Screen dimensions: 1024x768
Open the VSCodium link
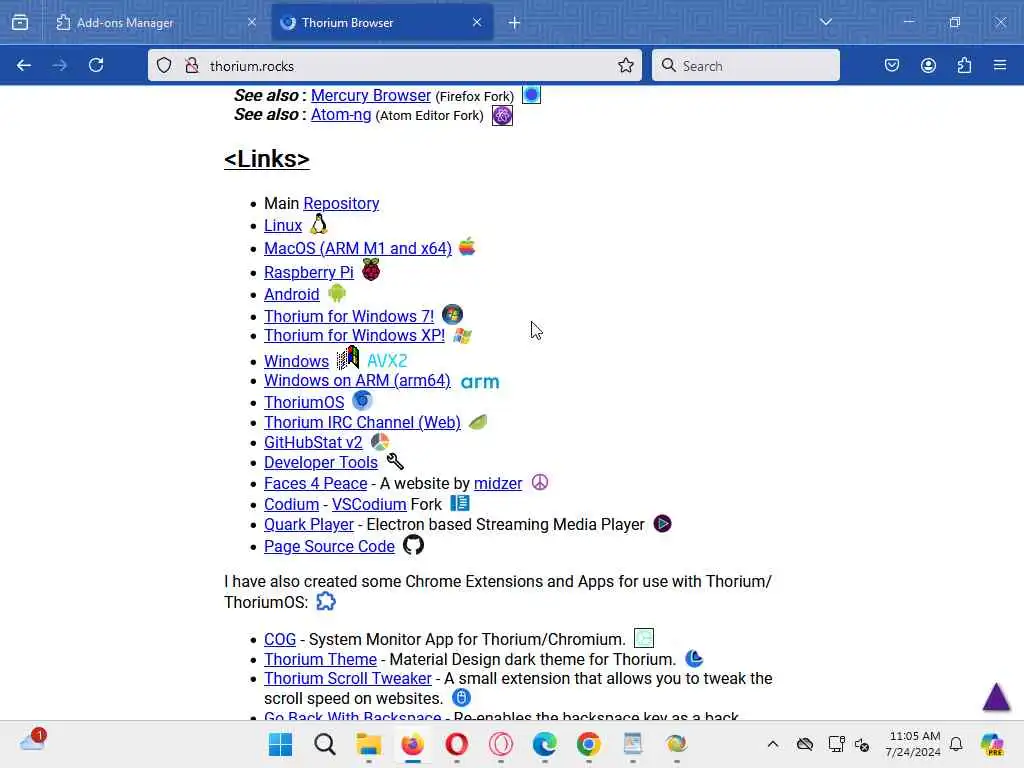pos(369,505)
